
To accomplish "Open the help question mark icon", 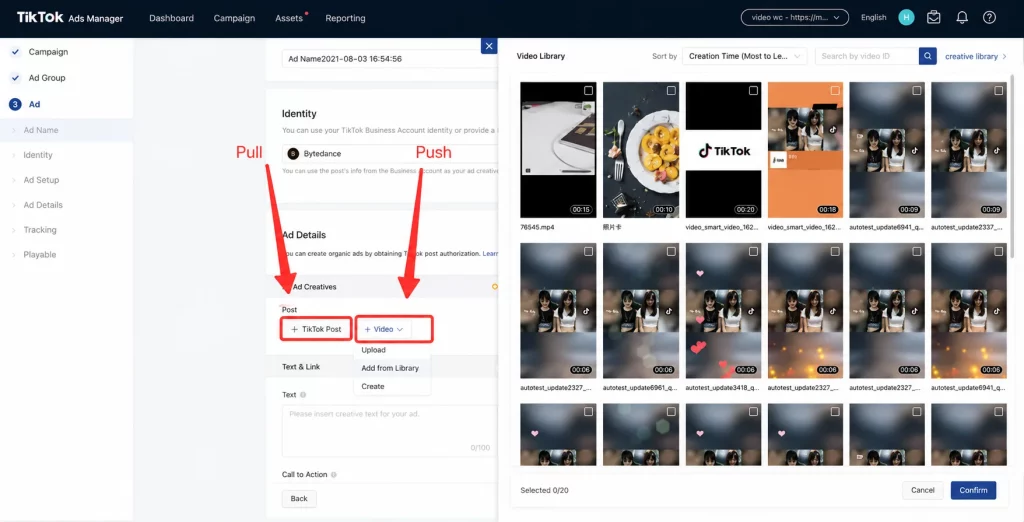I will pos(989,18).
